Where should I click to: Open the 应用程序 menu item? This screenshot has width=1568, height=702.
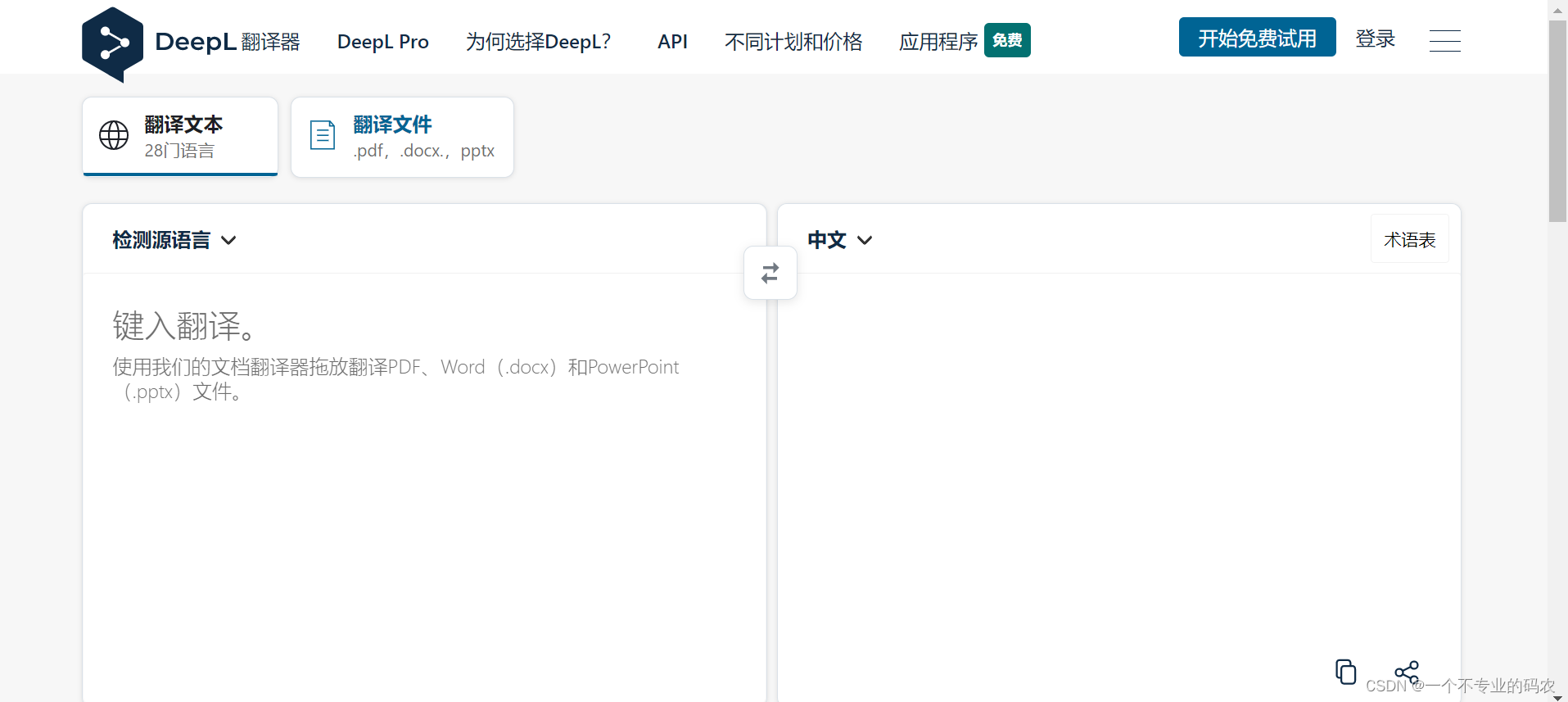tap(938, 42)
